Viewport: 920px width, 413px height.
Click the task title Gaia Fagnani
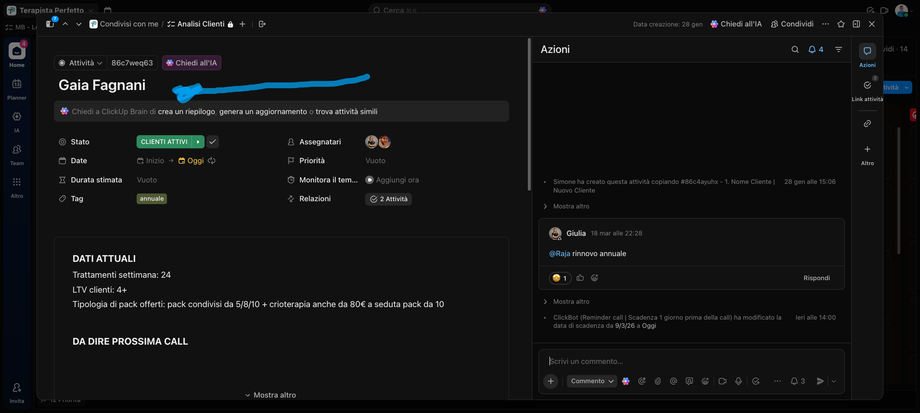pos(102,85)
